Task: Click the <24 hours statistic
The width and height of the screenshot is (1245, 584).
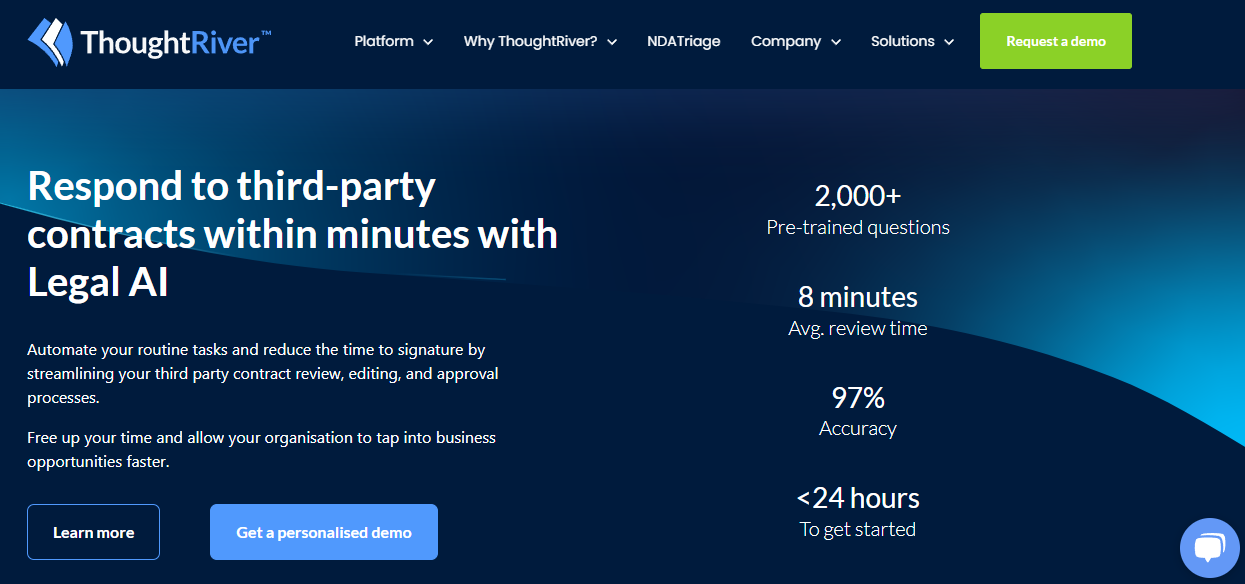Action: tap(858, 498)
